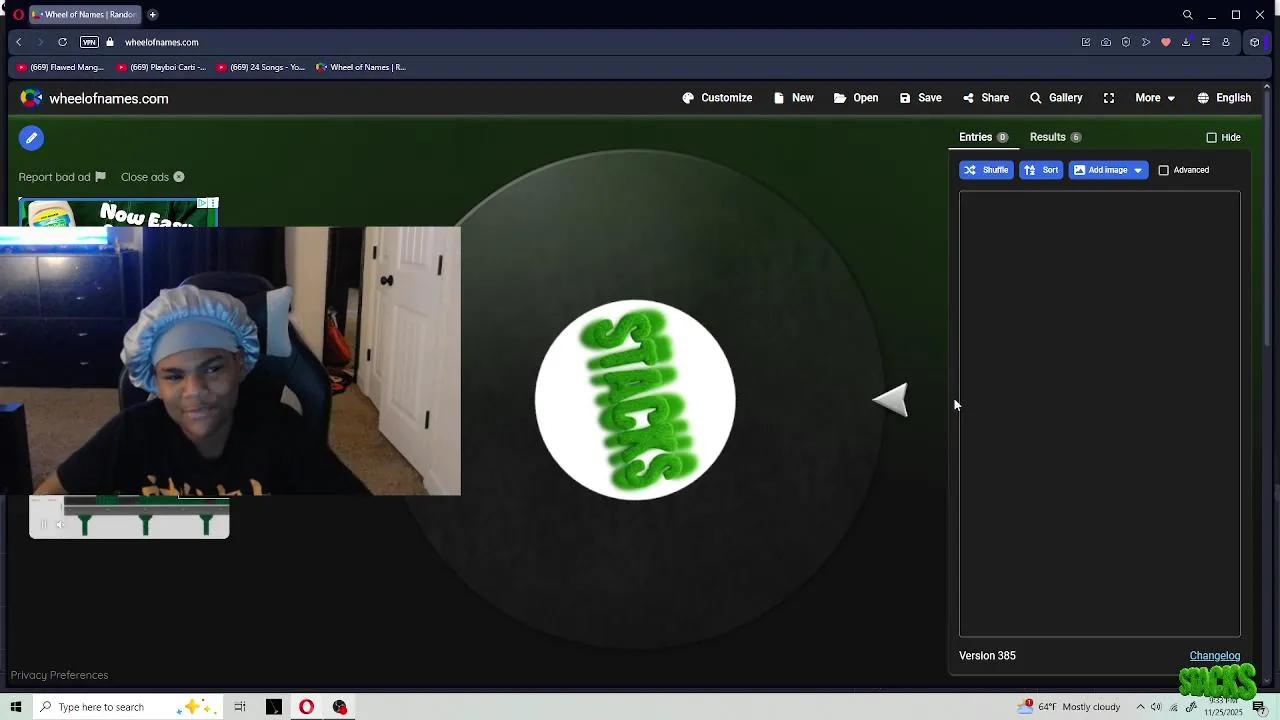Share the wheel using the Share icon
The width and height of the screenshot is (1280, 720).
click(x=986, y=97)
